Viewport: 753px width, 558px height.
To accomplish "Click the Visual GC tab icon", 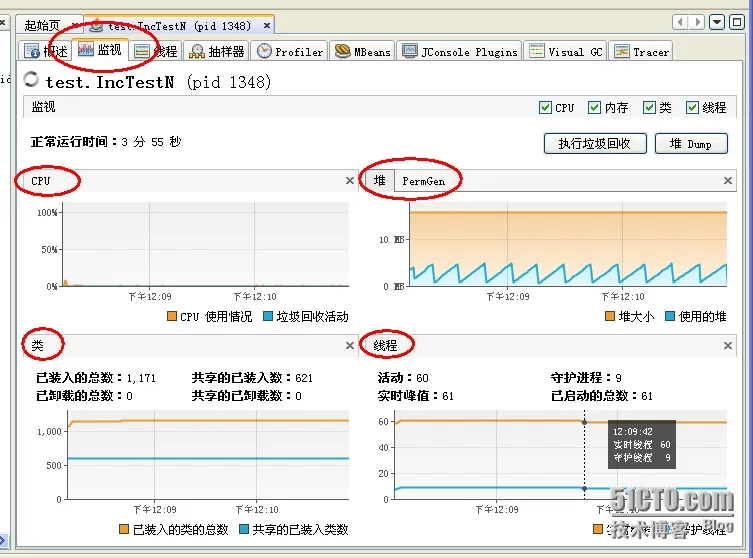I will (536, 51).
